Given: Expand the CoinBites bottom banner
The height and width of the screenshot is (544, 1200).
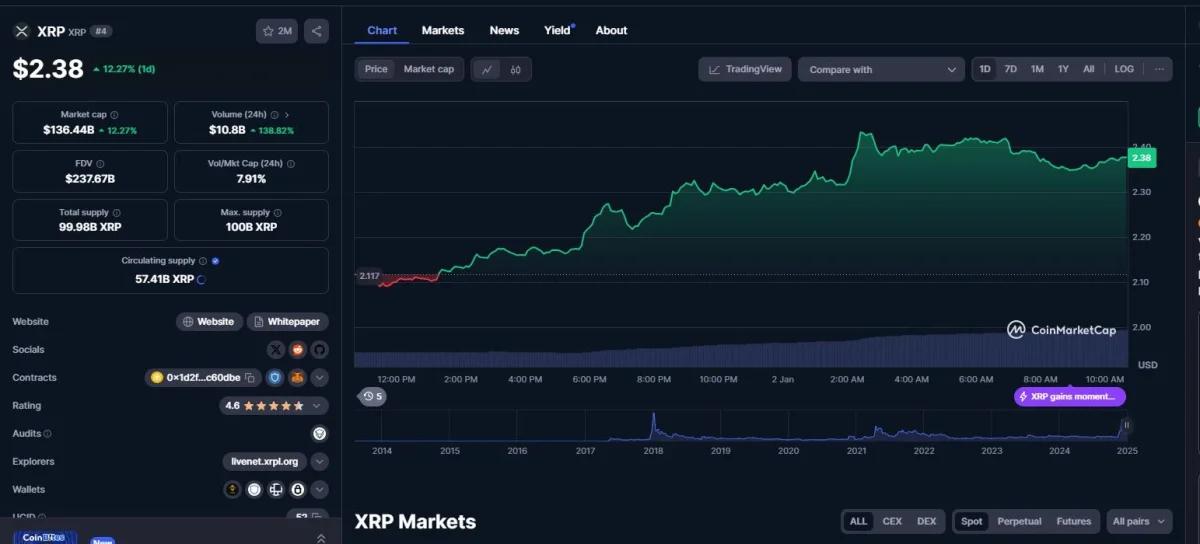Looking at the screenshot, I should pyautogui.click(x=320, y=538).
